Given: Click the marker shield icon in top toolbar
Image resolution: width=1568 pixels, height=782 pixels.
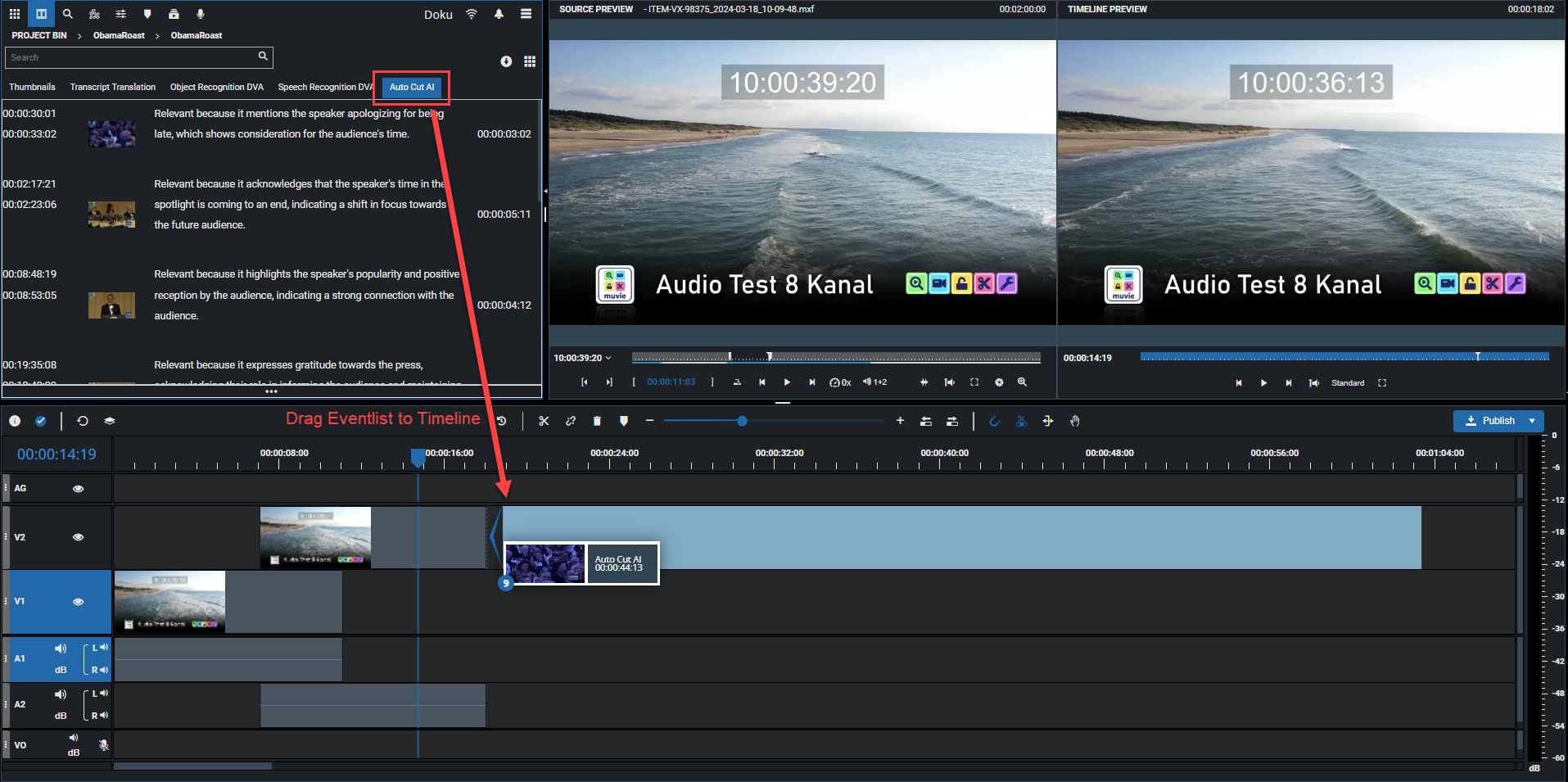Looking at the screenshot, I should click(x=147, y=14).
